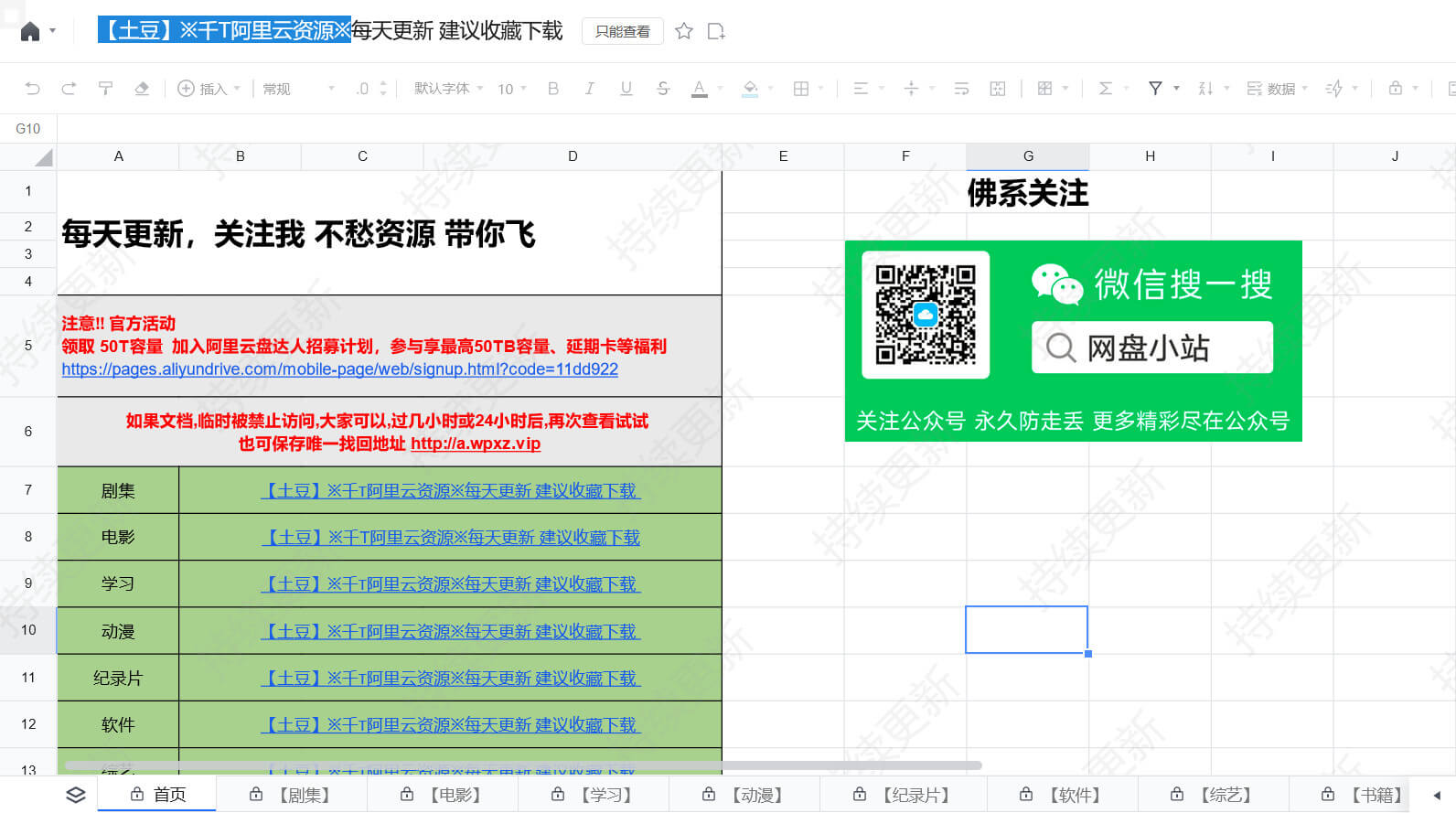Select column G header
The height and width of the screenshot is (813, 1456).
click(x=1028, y=156)
